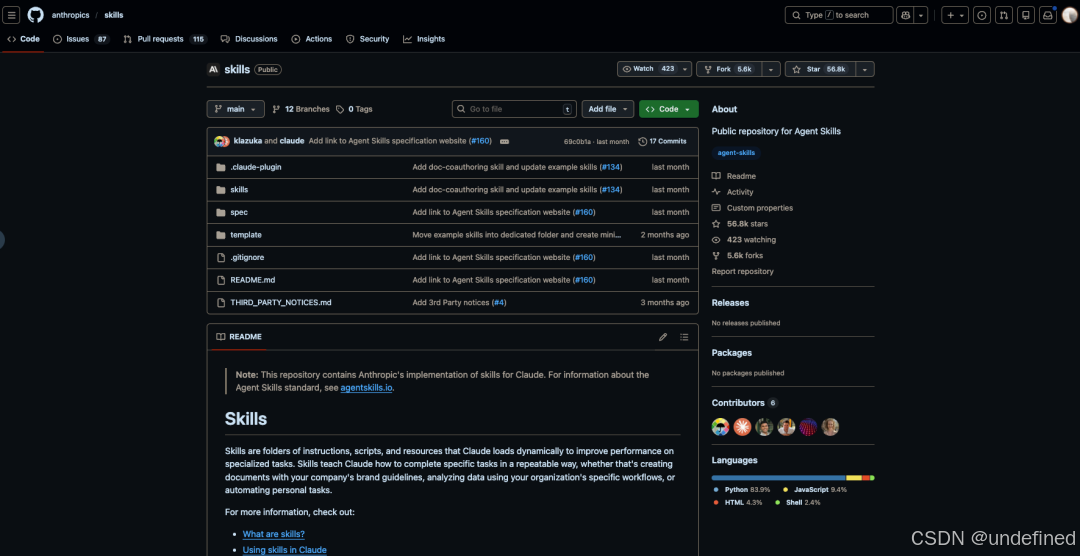Switch to the Discussions tab

(x=249, y=39)
